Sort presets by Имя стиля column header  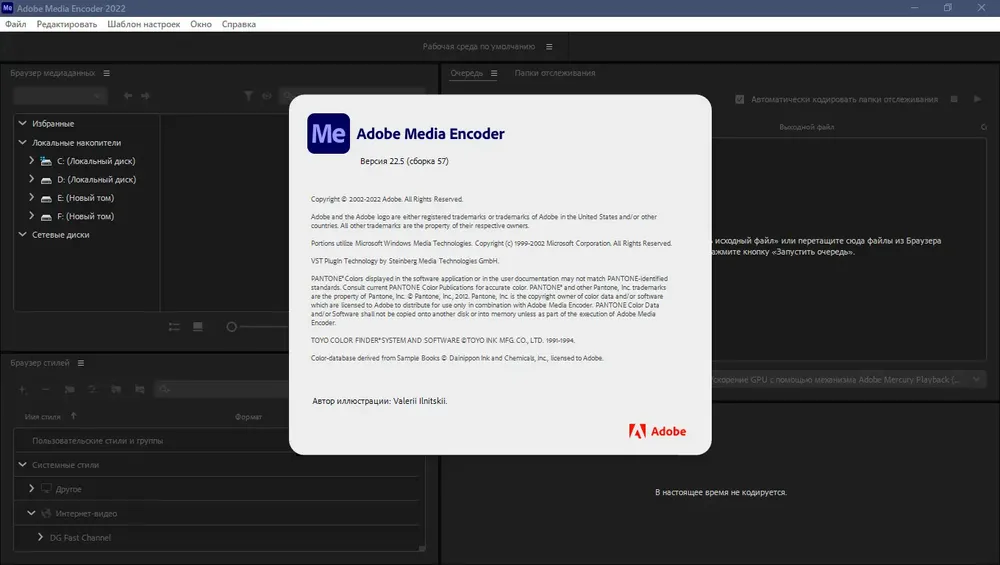(43, 416)
